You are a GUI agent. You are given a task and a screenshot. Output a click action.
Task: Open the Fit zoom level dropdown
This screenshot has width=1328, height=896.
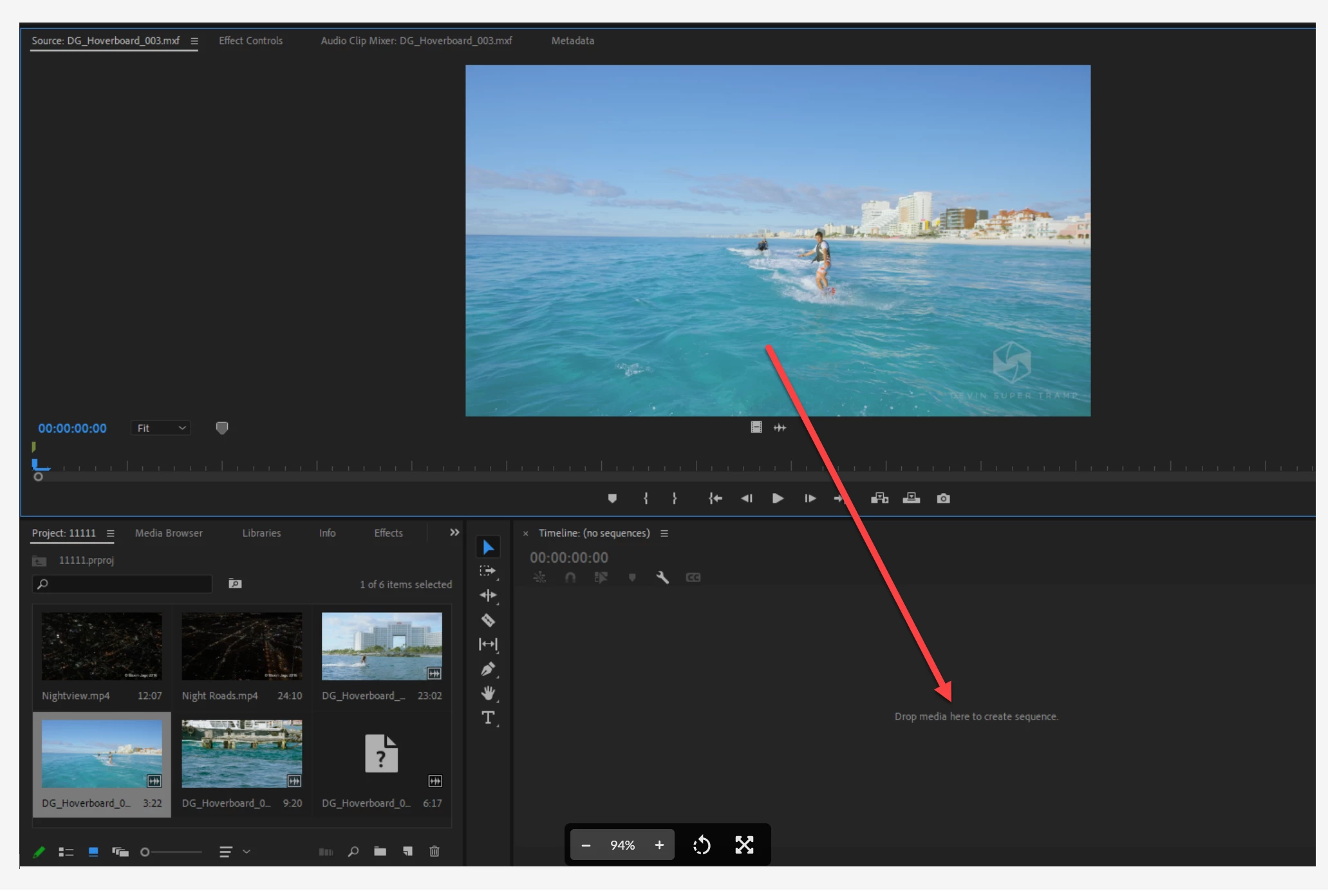160,428
